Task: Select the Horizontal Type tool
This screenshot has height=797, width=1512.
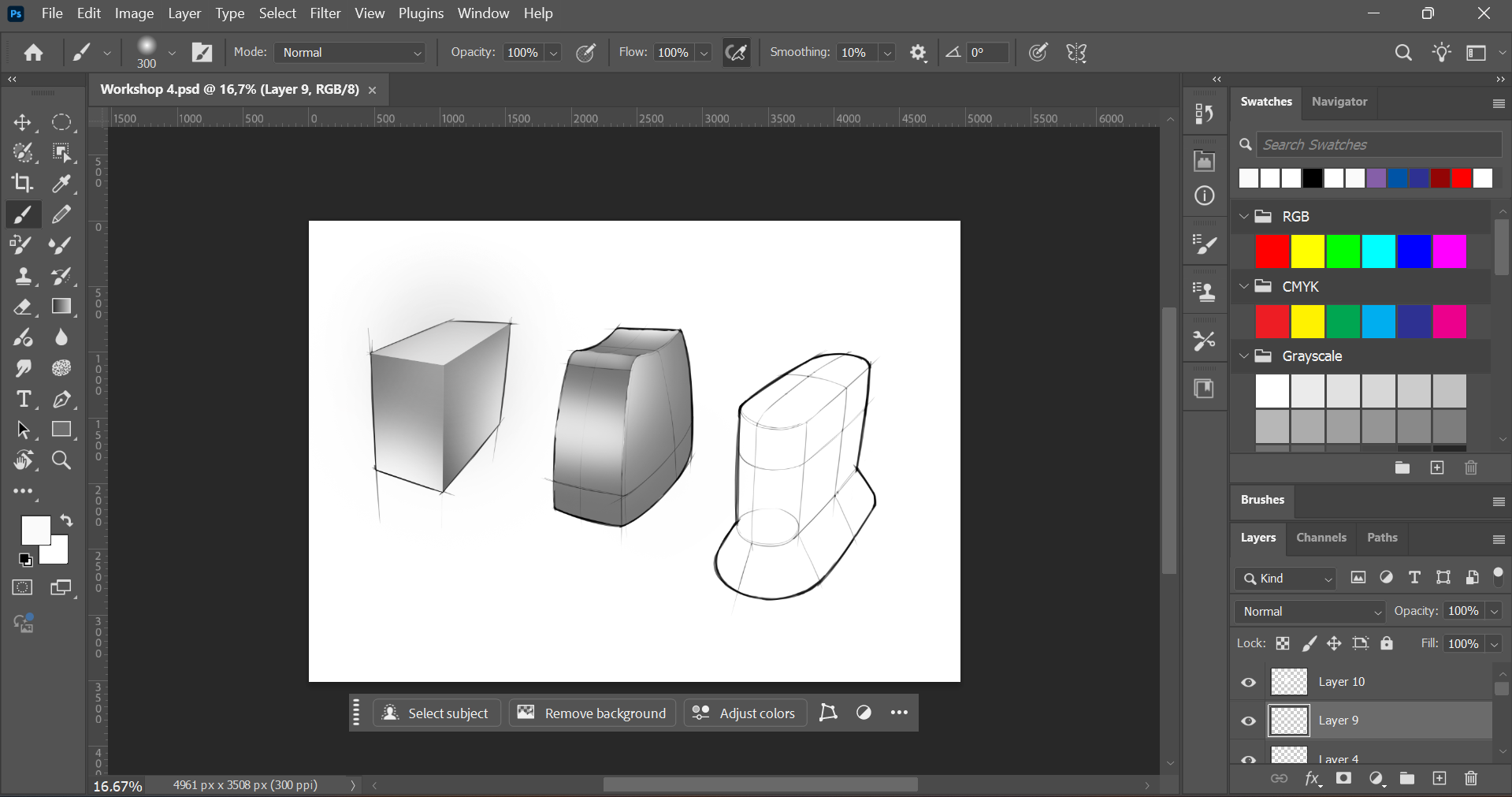Action: coord(23,400)
